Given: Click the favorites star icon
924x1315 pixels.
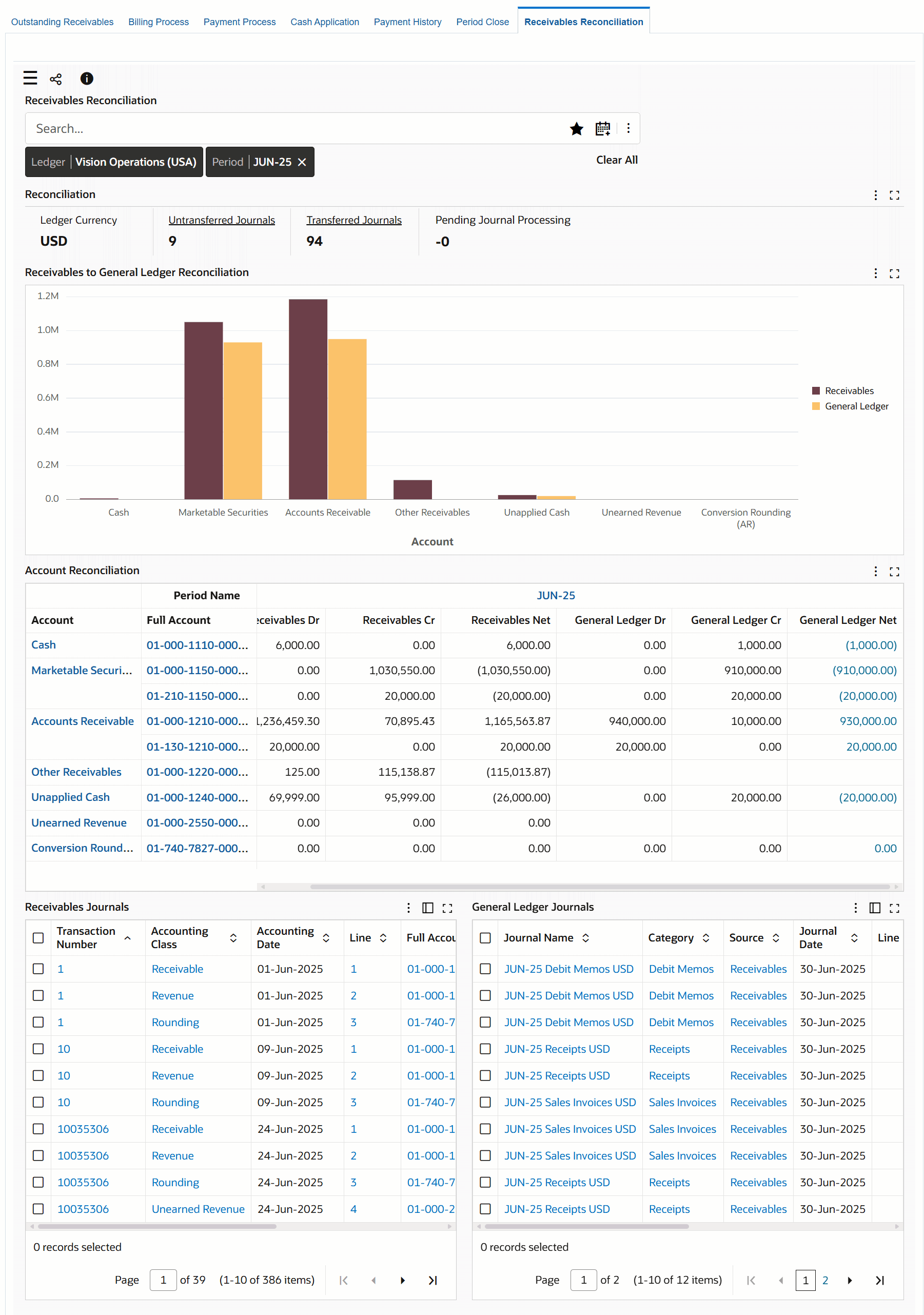Looking at the screenshot, I should click(576, 128).
